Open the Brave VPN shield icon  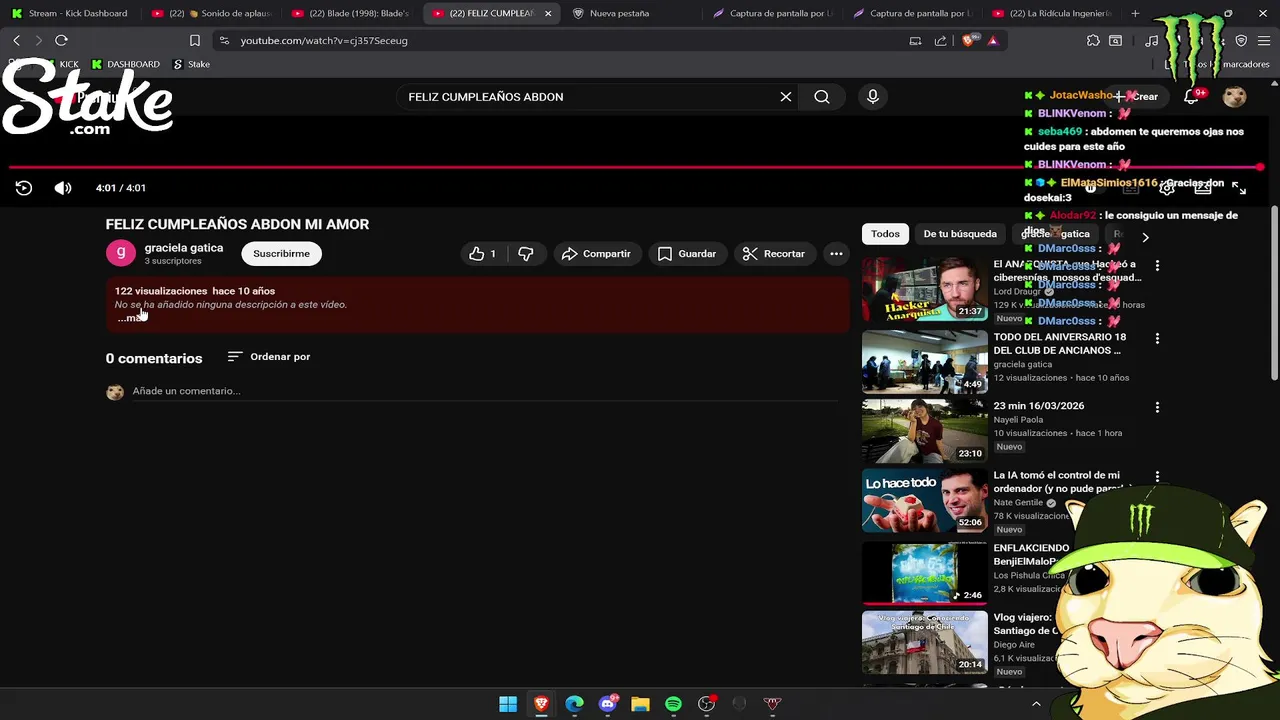coord(1241,41)
